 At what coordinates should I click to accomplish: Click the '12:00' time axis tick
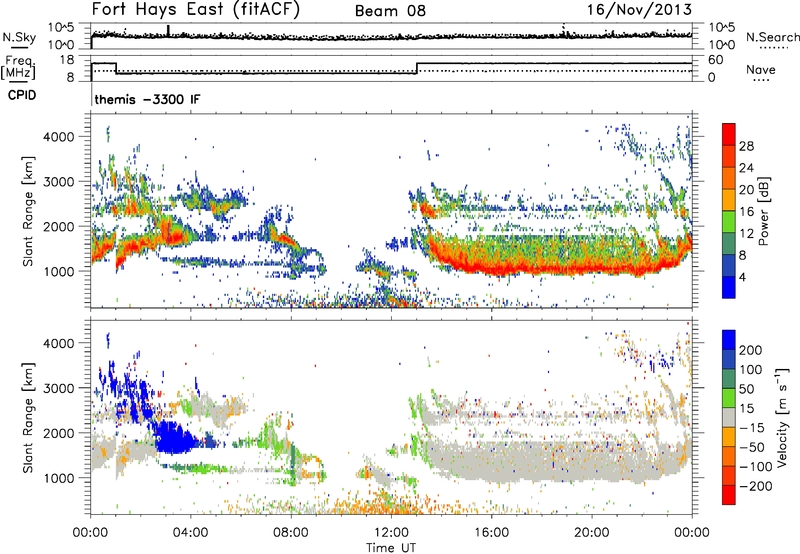pyautogui.click(x=391, y=533)
